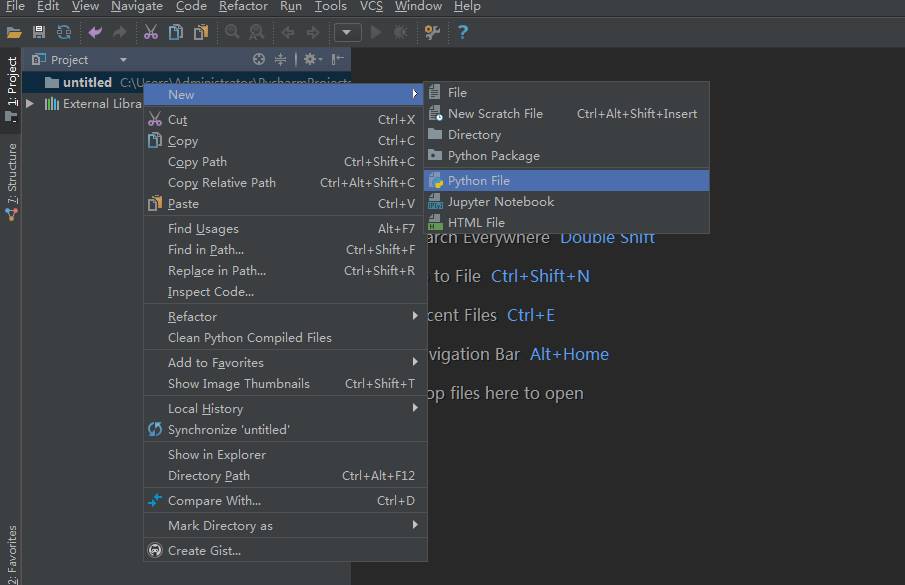Click the Save All toolbar icon
The width and height of the screenshot is (905, 585).
click(39, 32)
